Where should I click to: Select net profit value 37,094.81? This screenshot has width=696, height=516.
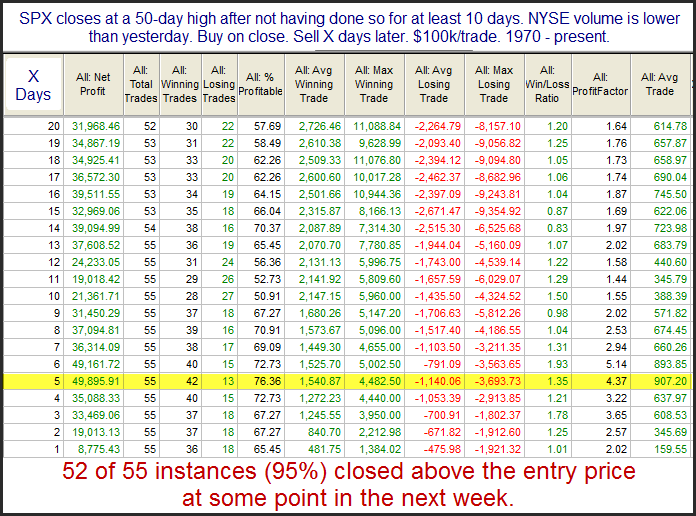coord(96,330)
